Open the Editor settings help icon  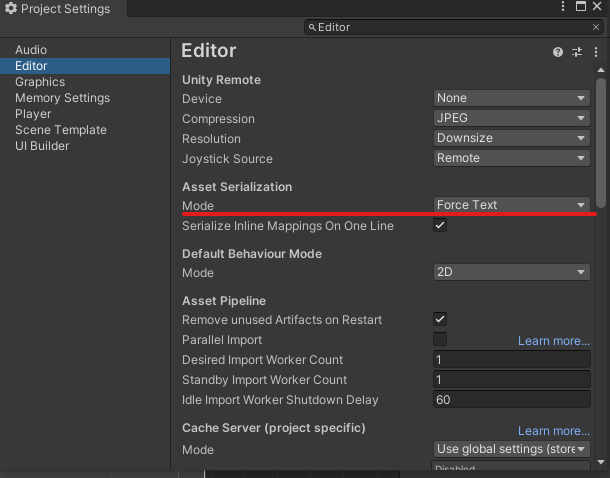tap(557, 52)
